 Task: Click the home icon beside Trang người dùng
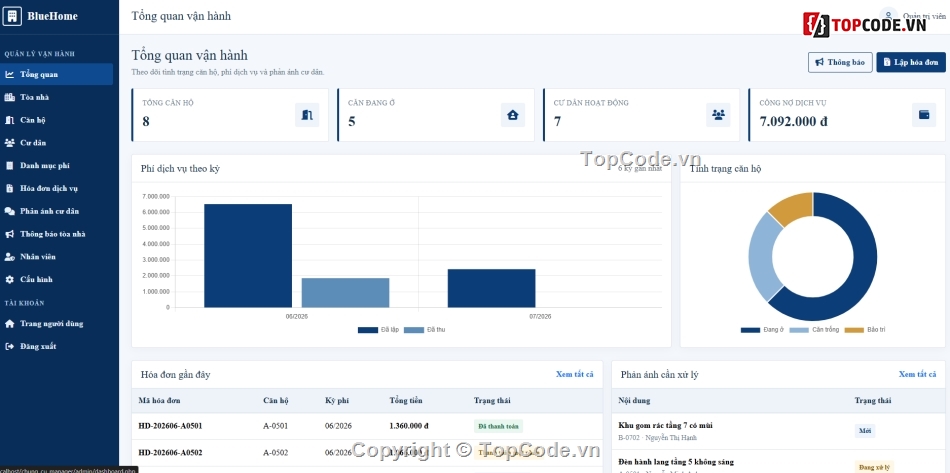(x=9, y=323)
